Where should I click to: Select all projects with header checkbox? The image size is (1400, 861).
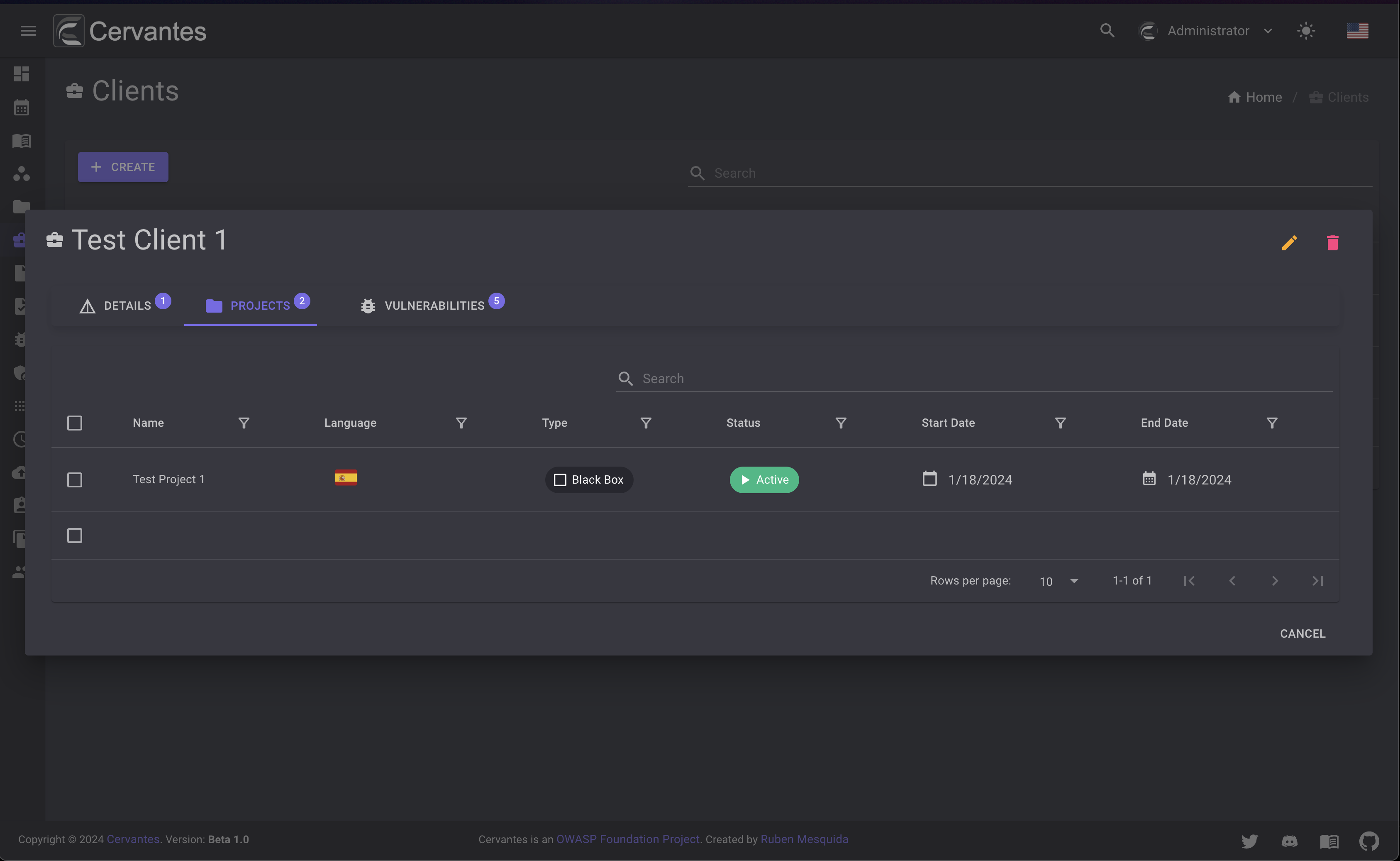point(75,423)
